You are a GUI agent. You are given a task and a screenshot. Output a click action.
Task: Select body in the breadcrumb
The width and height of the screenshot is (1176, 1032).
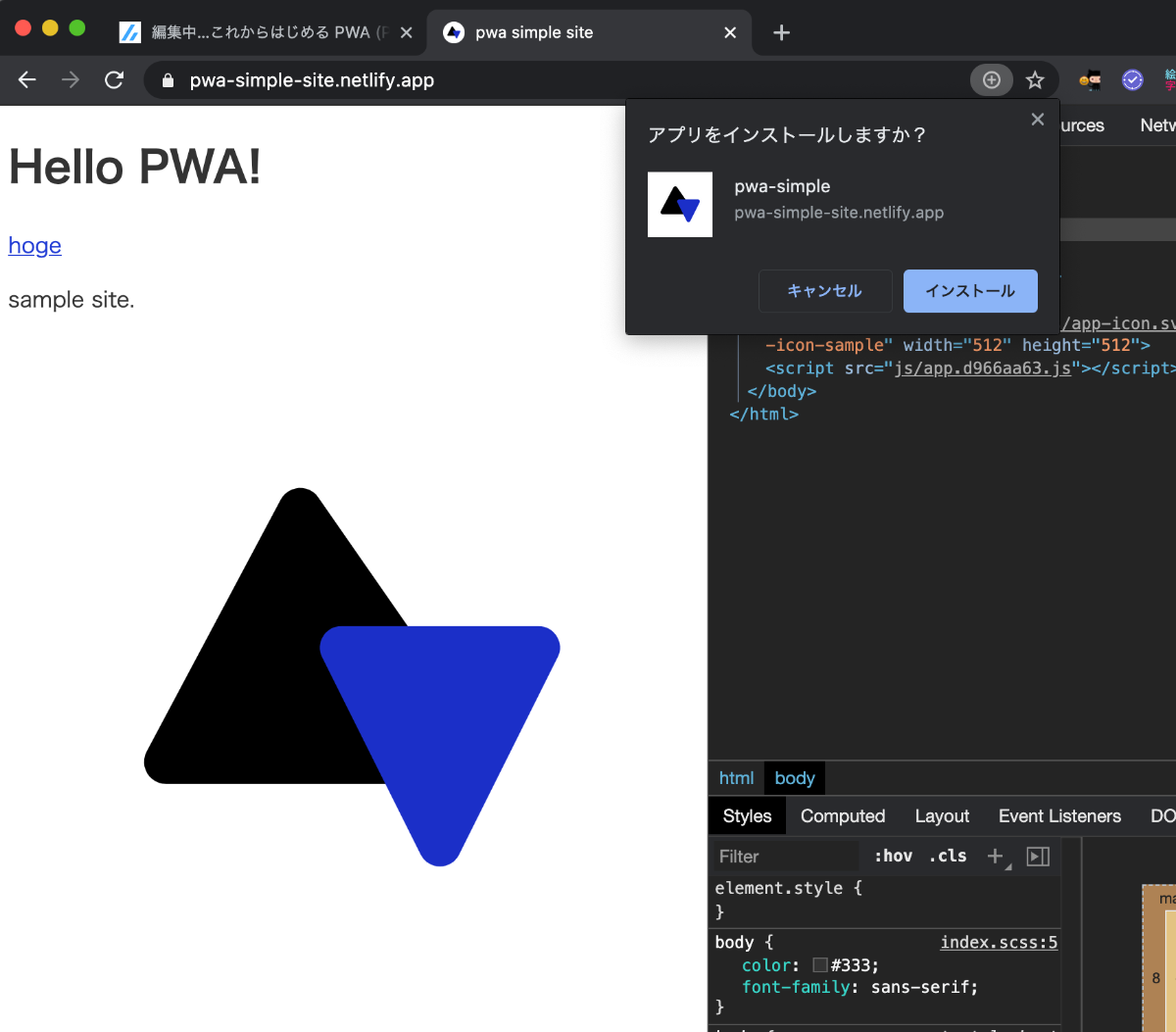pos(795,778)
